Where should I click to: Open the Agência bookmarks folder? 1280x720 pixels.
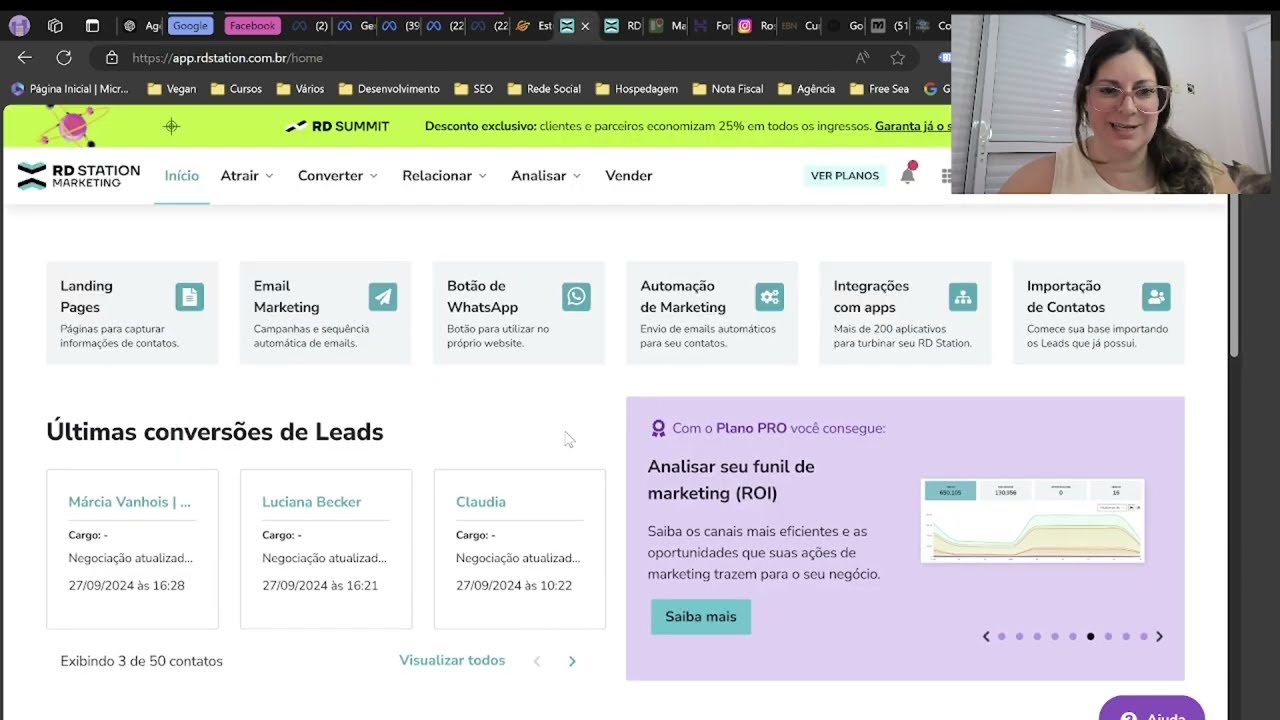806,89
